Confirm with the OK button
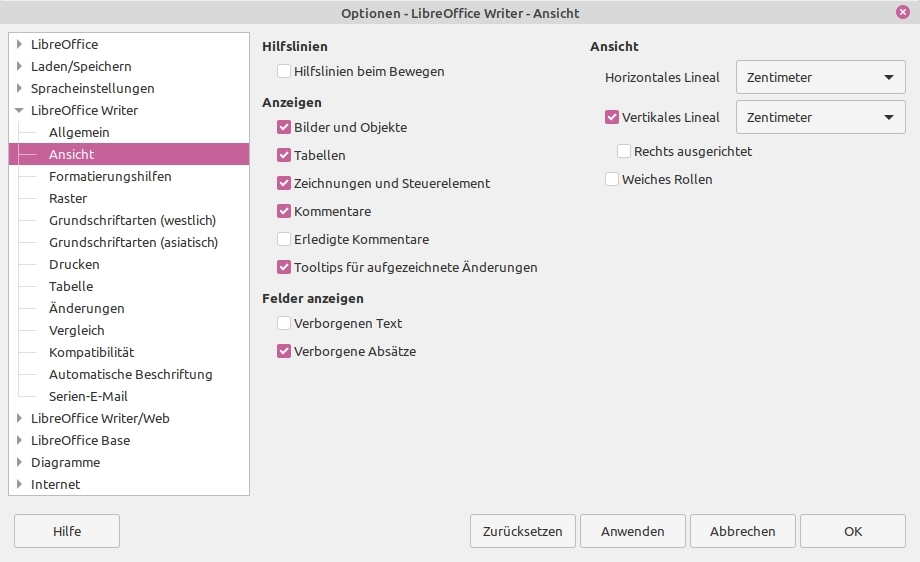The image size is (920, 562). (853, 531)
